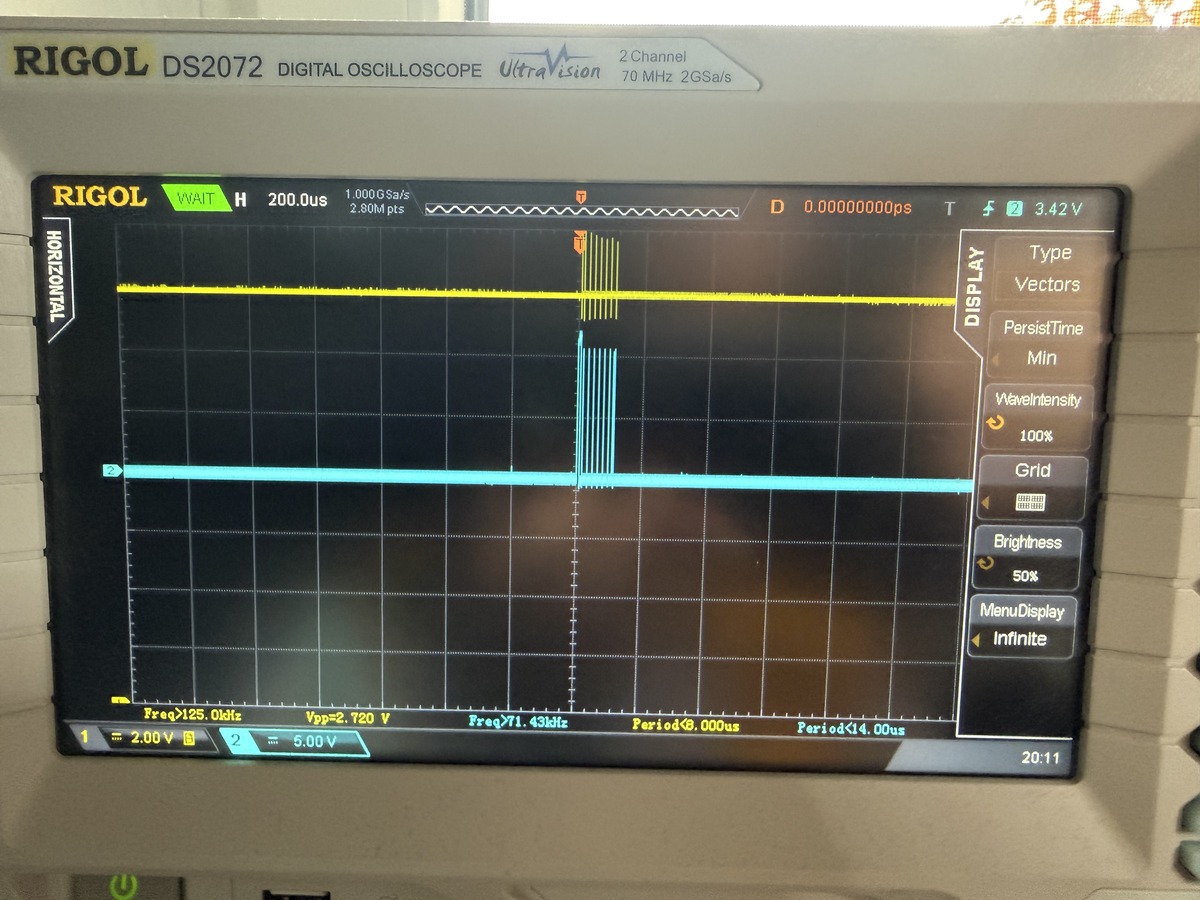Click the WaveIntensity rotary knob icon
The height and width of the screenshot is (900, 1200).
point(995,423)
